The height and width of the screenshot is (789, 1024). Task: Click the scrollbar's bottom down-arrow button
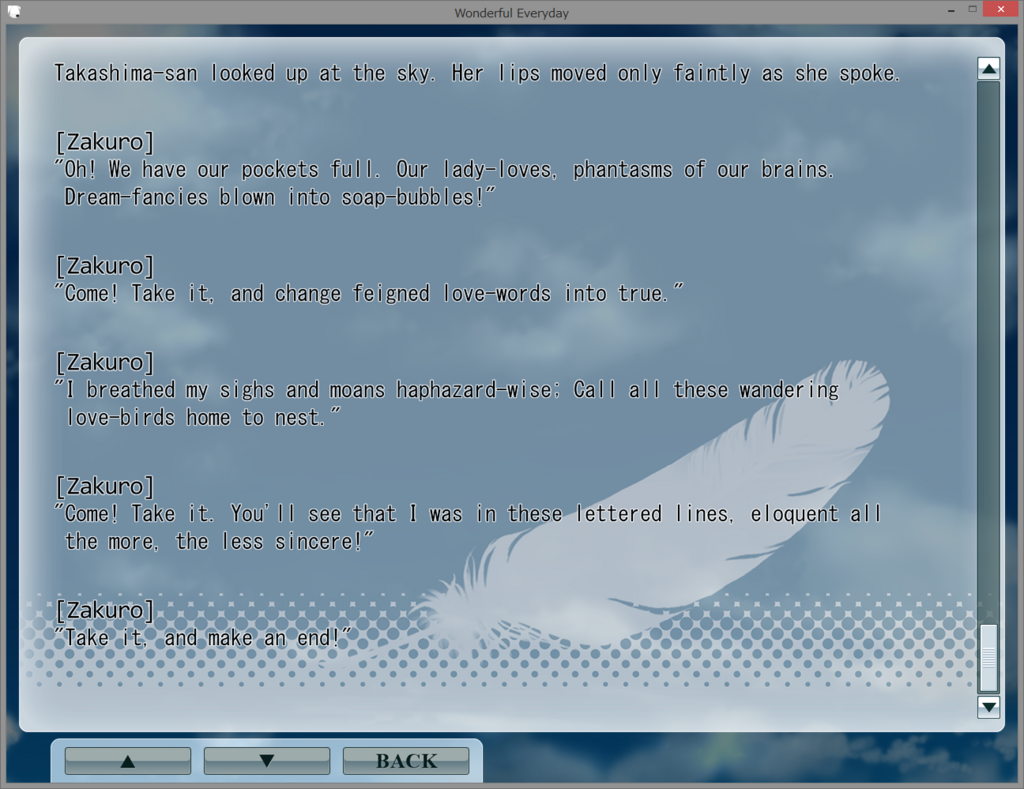[988, 706]
